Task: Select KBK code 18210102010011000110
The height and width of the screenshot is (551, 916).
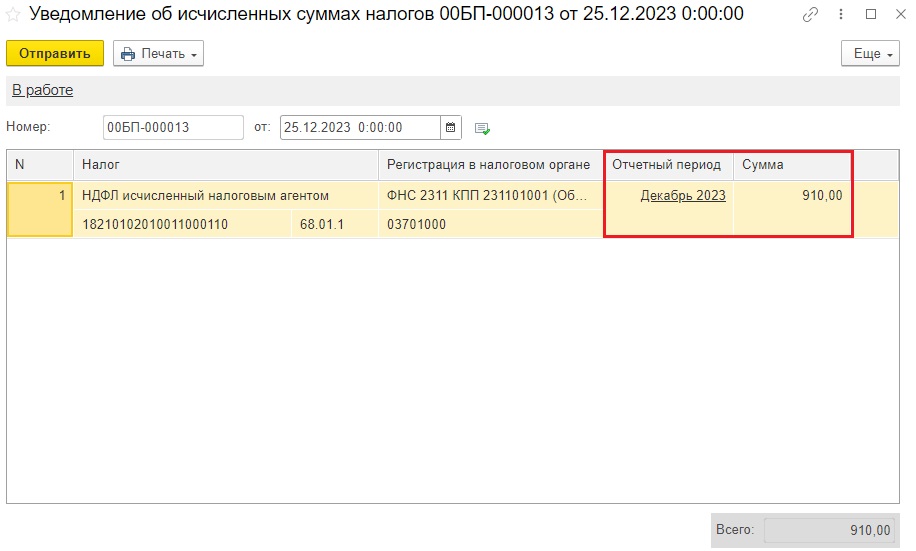Action: click(x=183, y=224)
